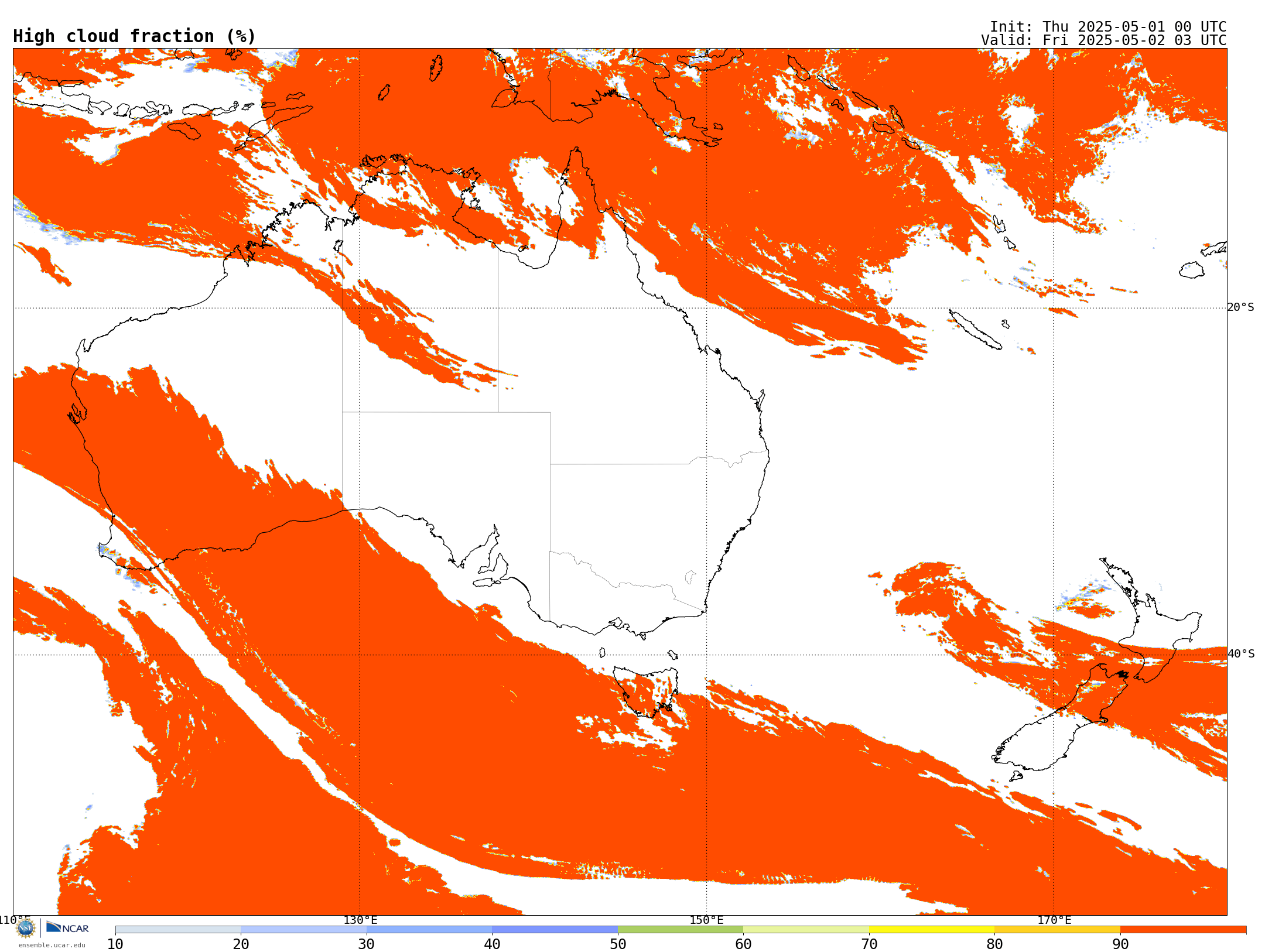Click the New Caledonia island outline
Image resolution: width=1265 pixels, height=952 pixels.
coord(975,330)
